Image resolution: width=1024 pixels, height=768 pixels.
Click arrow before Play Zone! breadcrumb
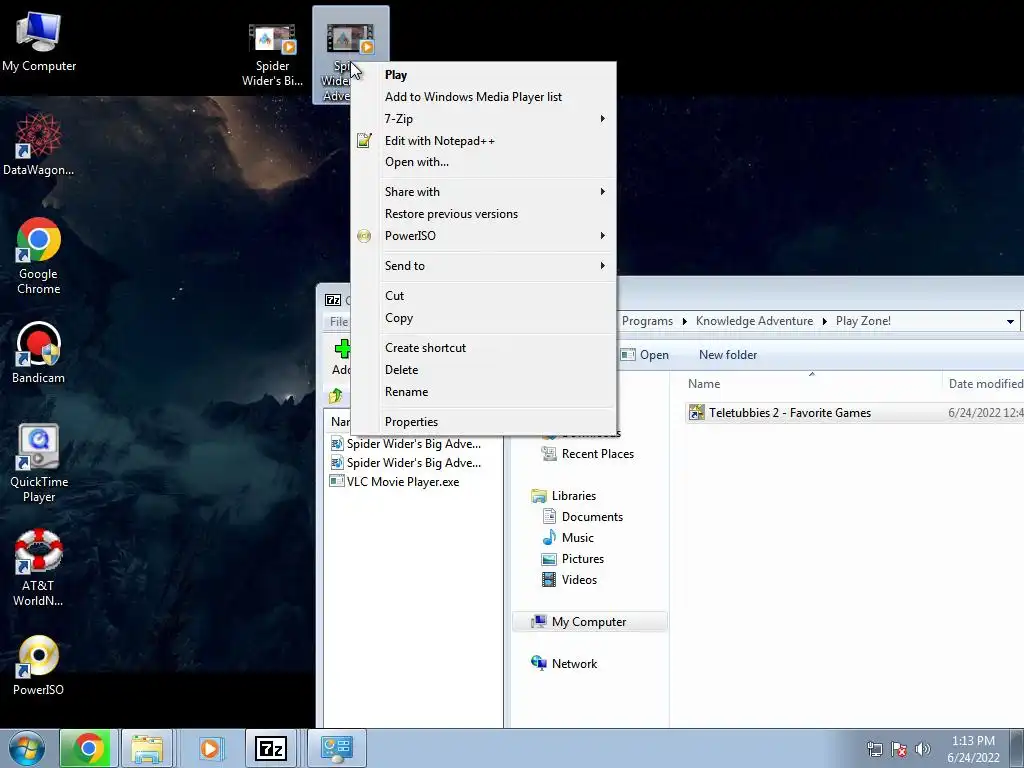(x=824, y=321)
